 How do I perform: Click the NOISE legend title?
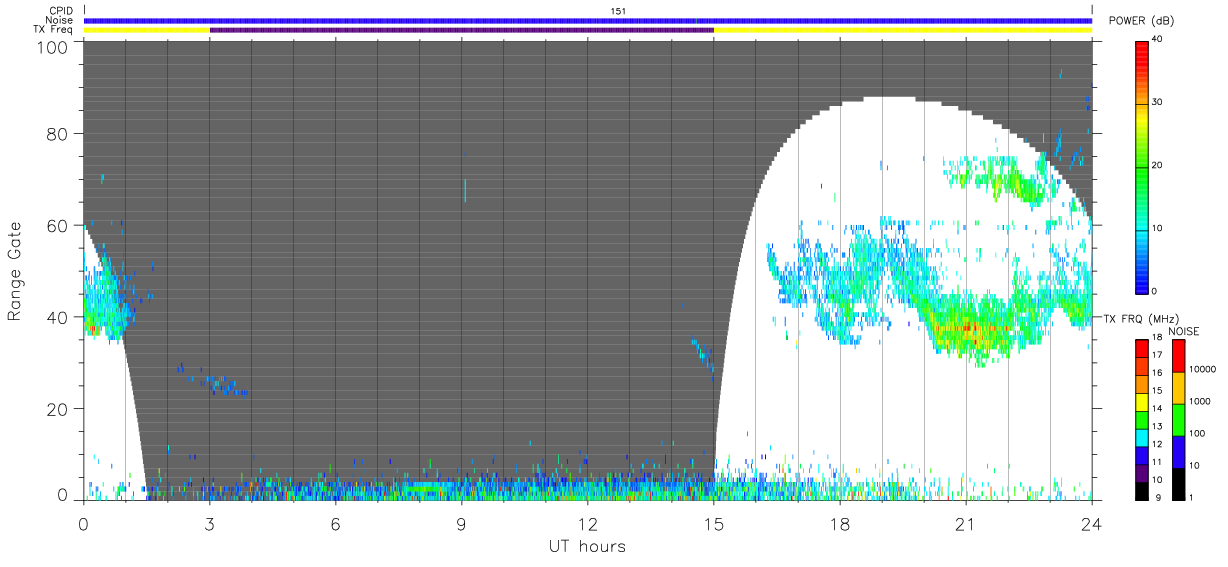tap(1184, 331)
